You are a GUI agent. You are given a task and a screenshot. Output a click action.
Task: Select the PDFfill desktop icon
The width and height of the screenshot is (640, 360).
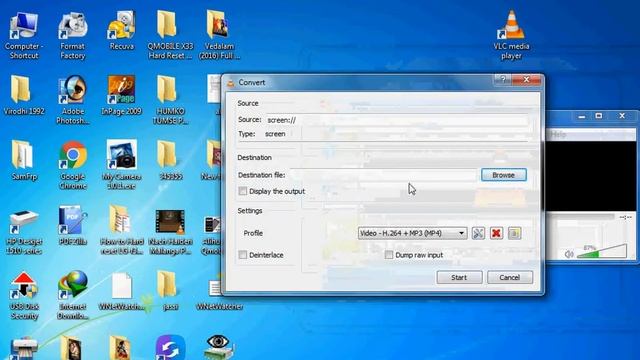[x=73, y=225]
